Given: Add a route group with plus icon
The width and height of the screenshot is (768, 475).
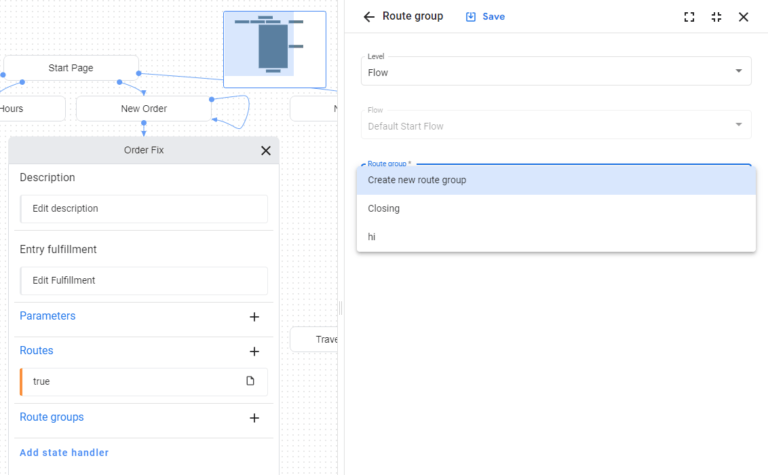Looking at the screenshot, I should point(254,418).
